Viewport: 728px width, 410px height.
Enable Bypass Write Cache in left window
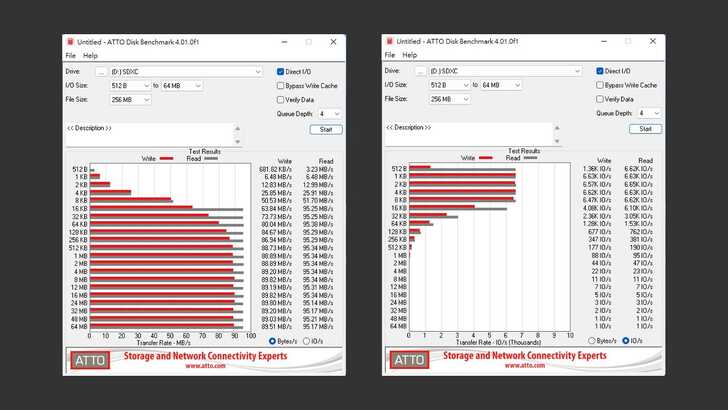tap(280, 86)
